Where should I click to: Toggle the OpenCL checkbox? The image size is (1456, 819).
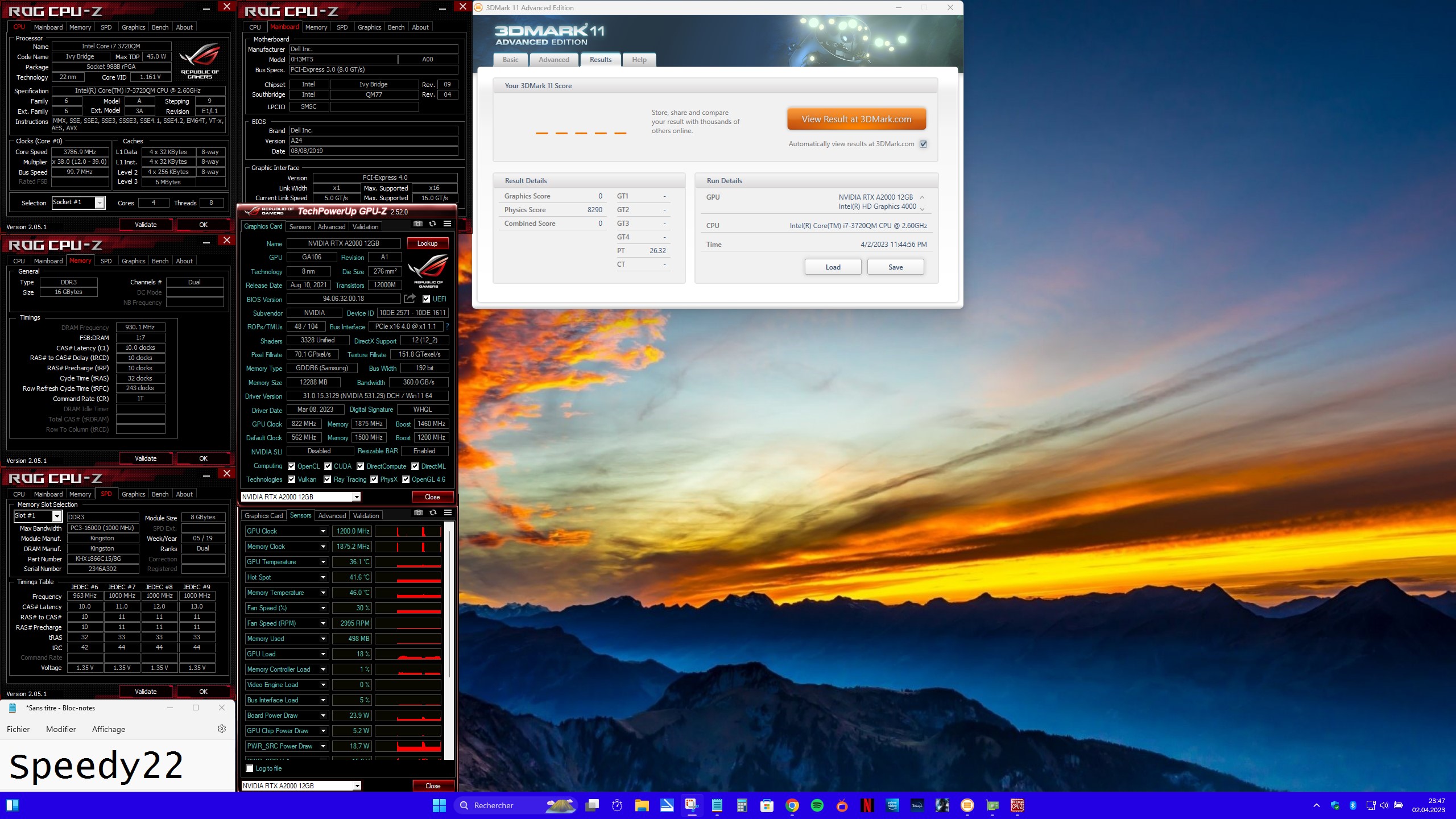[292, 466]
